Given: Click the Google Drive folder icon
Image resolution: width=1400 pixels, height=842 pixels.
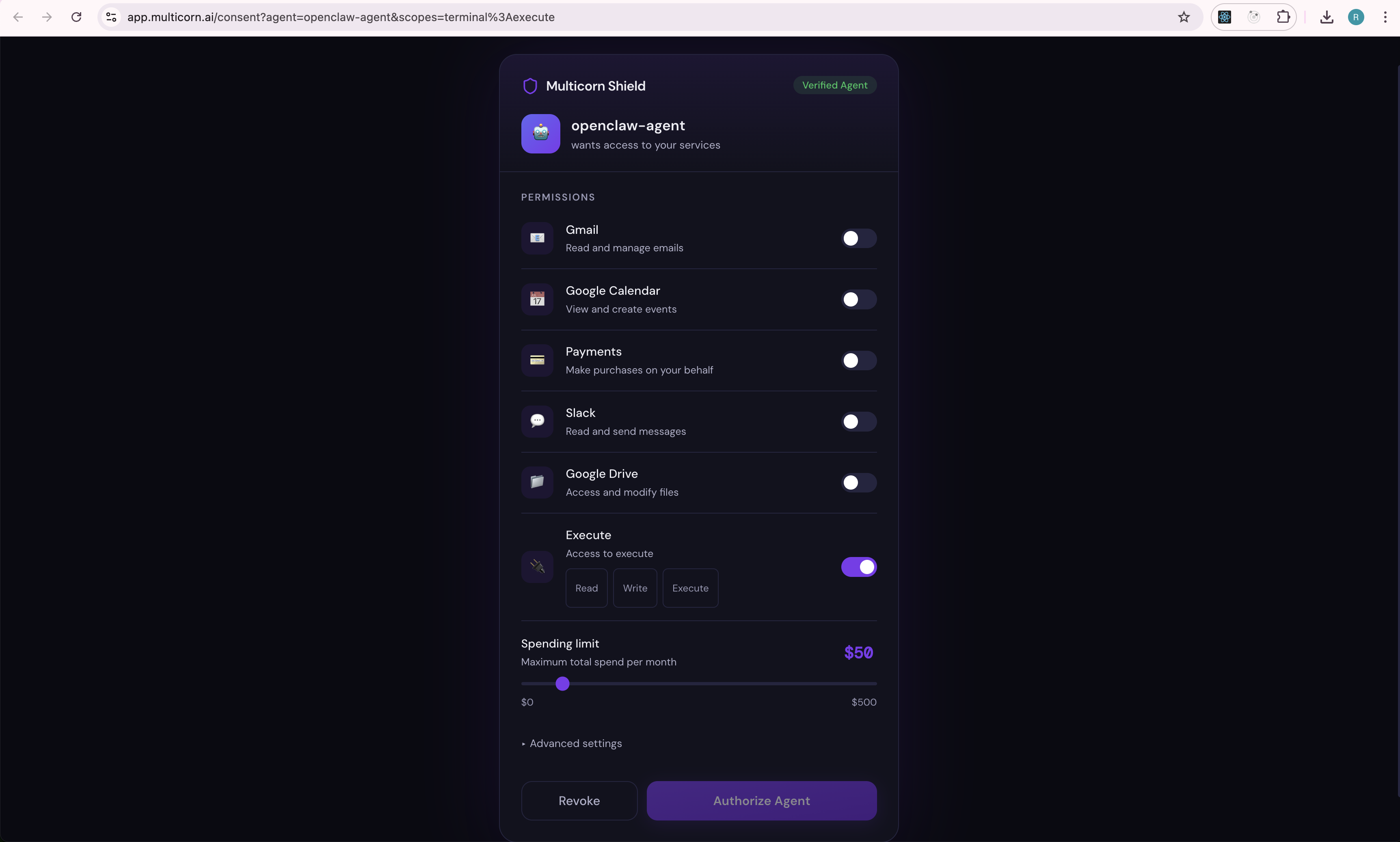Looking at the screenshot, I should [x=537, y=482].
